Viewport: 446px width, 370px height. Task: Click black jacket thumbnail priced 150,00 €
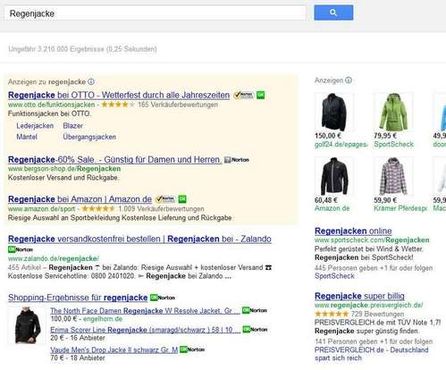click(334, 112)
